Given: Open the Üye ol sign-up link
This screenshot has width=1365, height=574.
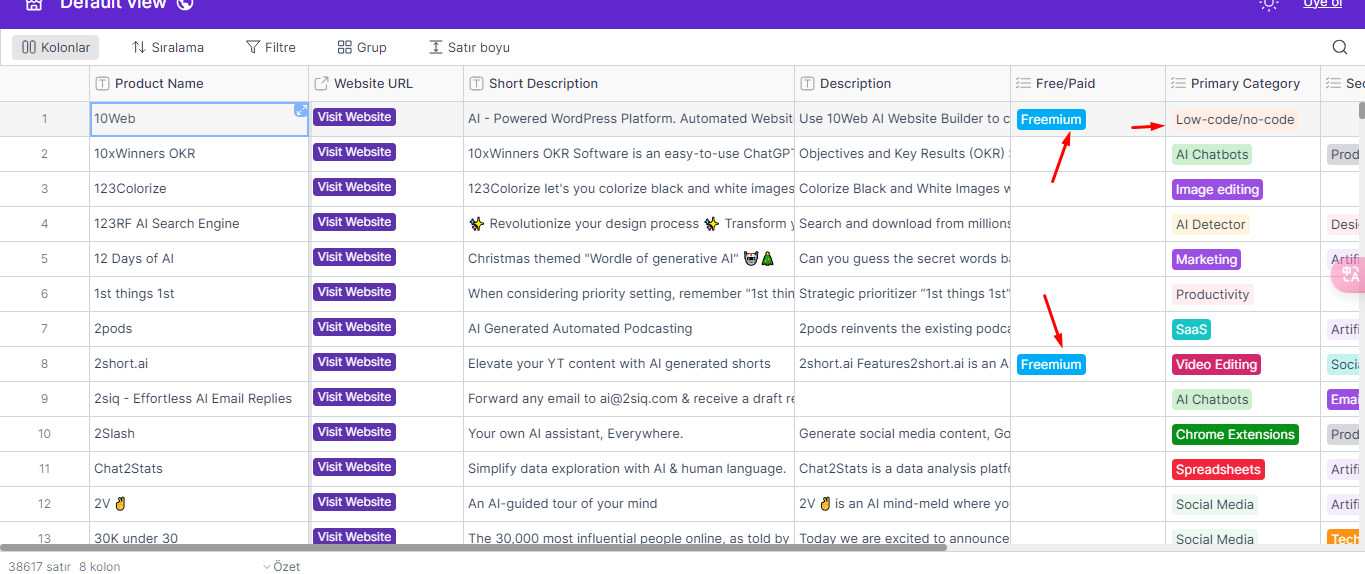Looking at the screenshot, I should coord(1322,4).
